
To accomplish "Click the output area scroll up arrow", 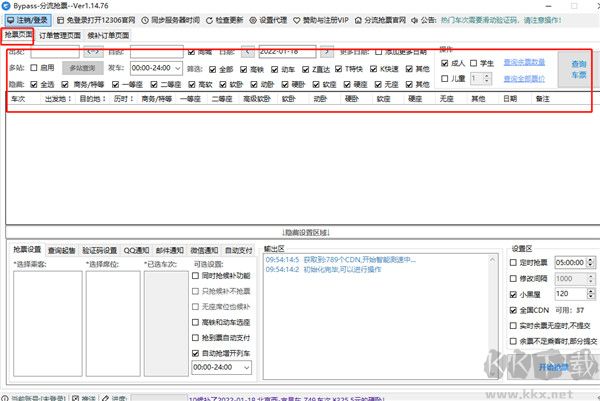I will pyautogui.click(x=492, y=259).
